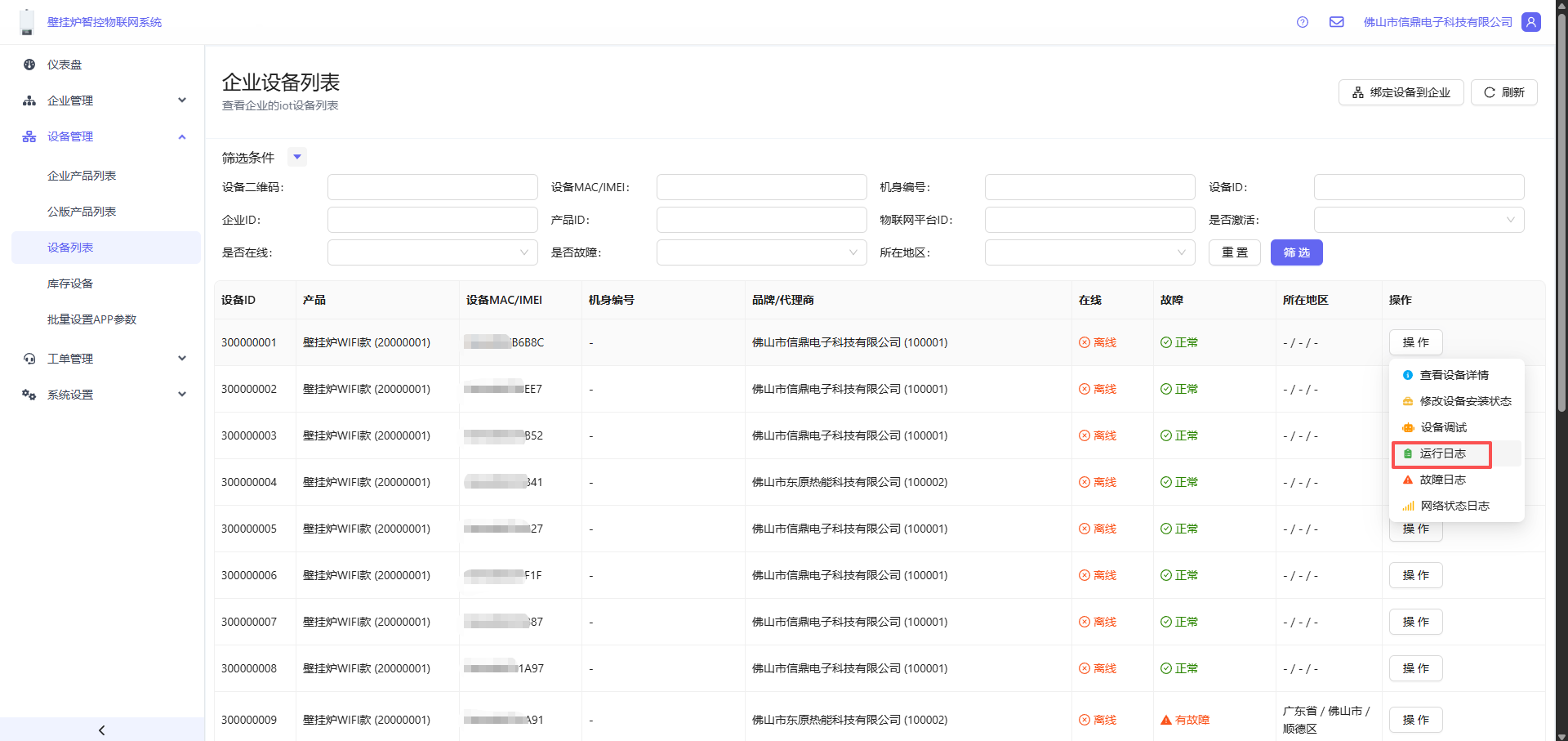Click the dashboard icon beside 仪表盘
Image resolution: width=1568 pixels, height=741 pixels.
[29, 65]
